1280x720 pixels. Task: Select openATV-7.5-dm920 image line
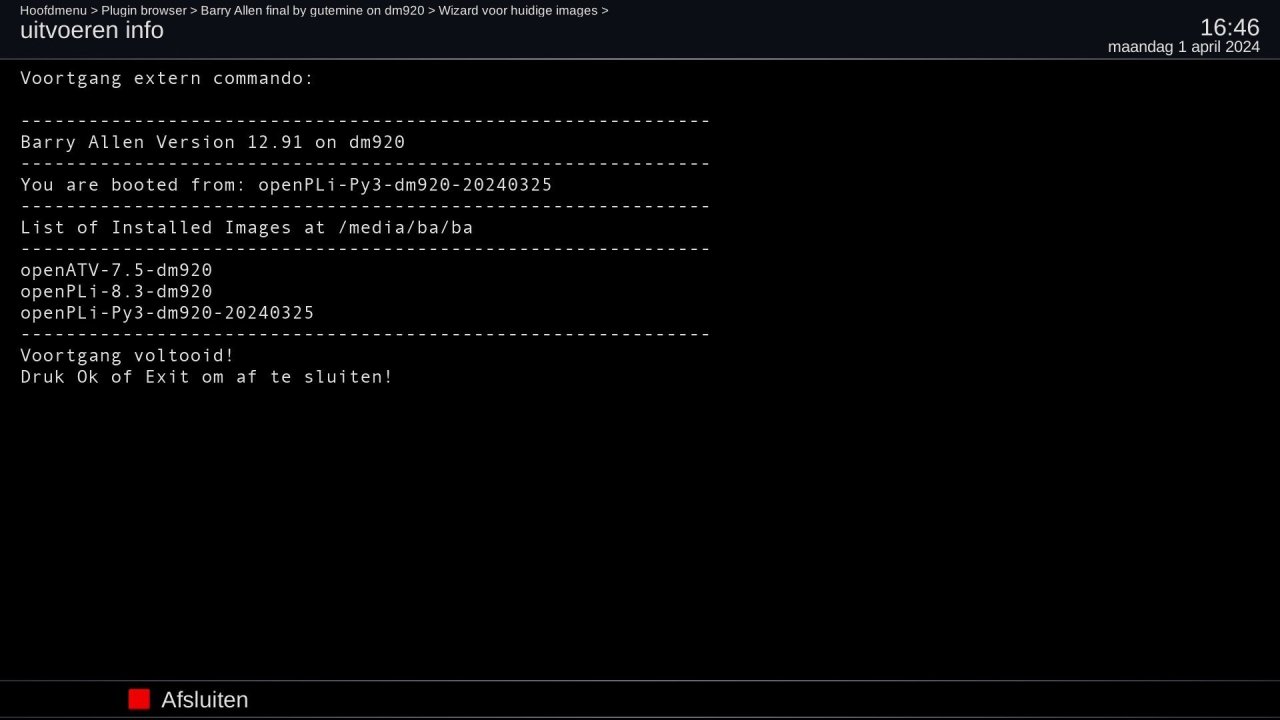[116, 270]
